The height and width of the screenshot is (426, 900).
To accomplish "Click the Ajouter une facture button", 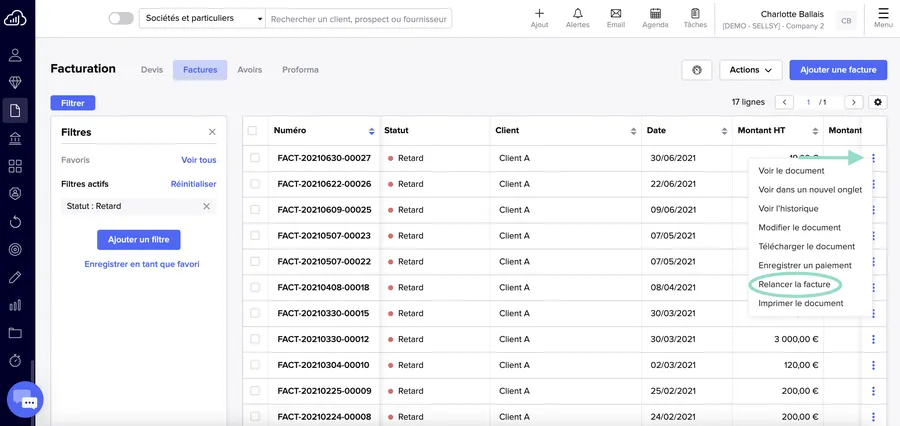I will (838, 70).
